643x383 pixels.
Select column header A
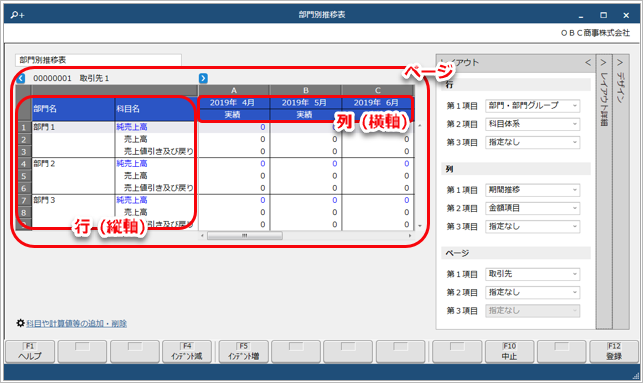[x=234, y=90]
